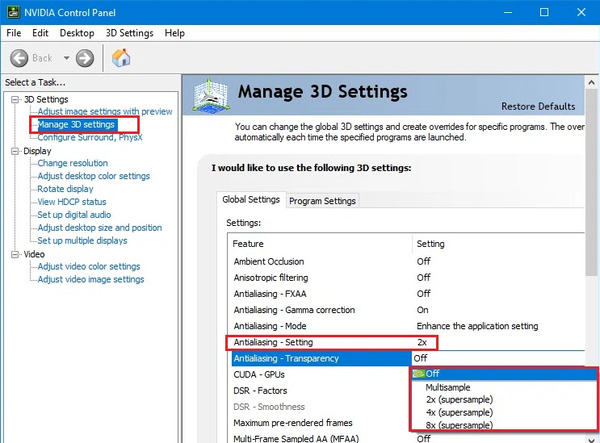Open Adjust image settings with preview
The width and height of the screenshot is (600, 443).
pos(105,112)
